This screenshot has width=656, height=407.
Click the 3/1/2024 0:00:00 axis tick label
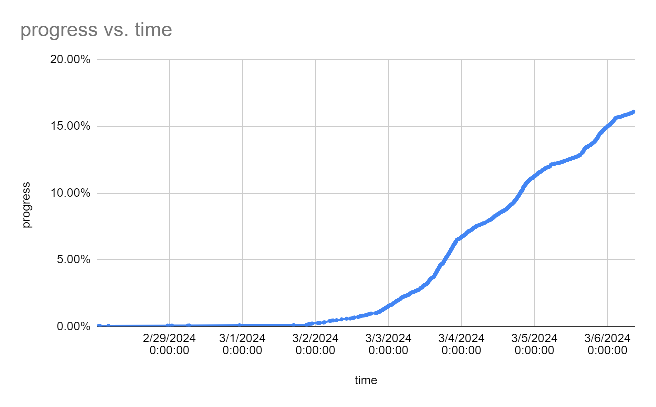pos(242,344)
